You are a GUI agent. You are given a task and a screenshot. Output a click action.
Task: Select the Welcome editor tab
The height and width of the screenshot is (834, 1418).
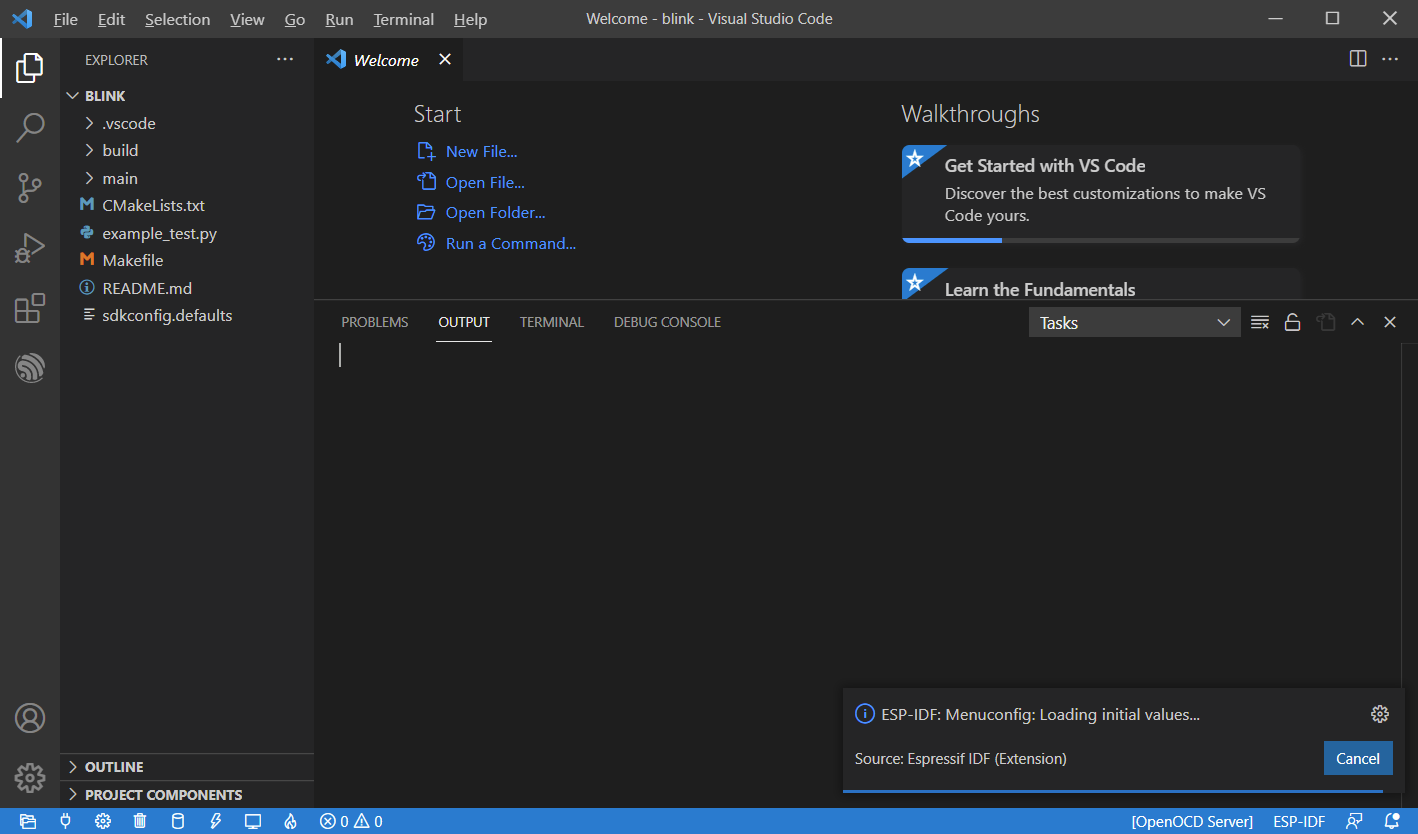pos(386,60)
